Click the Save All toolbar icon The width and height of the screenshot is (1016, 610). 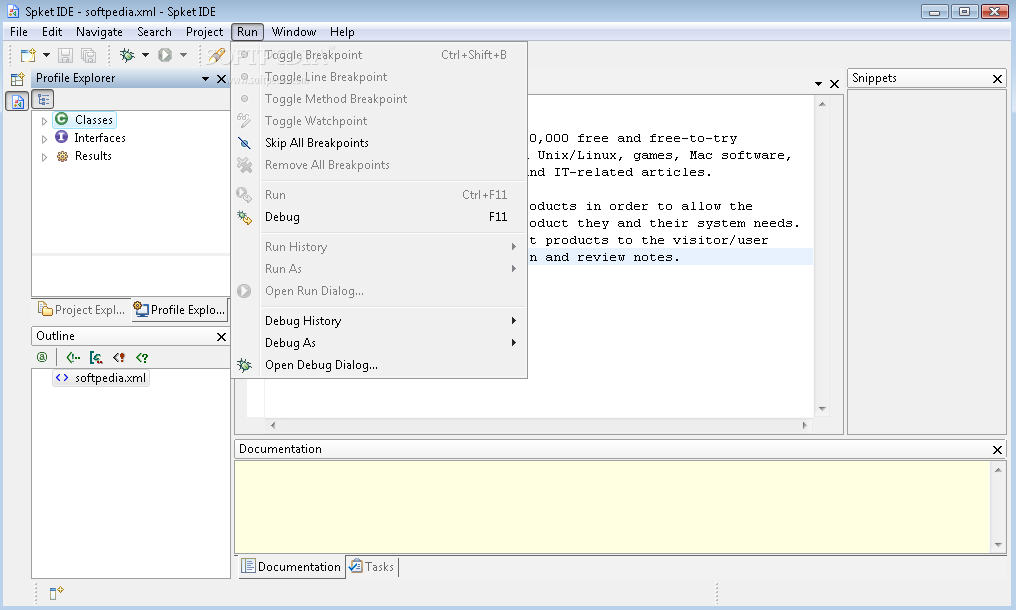(89, 56)
